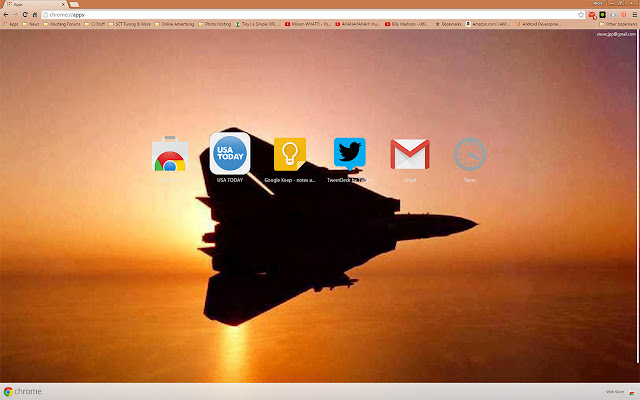The width and height of the screenshot is (640, 400).
Task: Go forward with the forward arrow
Action: (16, 15)
